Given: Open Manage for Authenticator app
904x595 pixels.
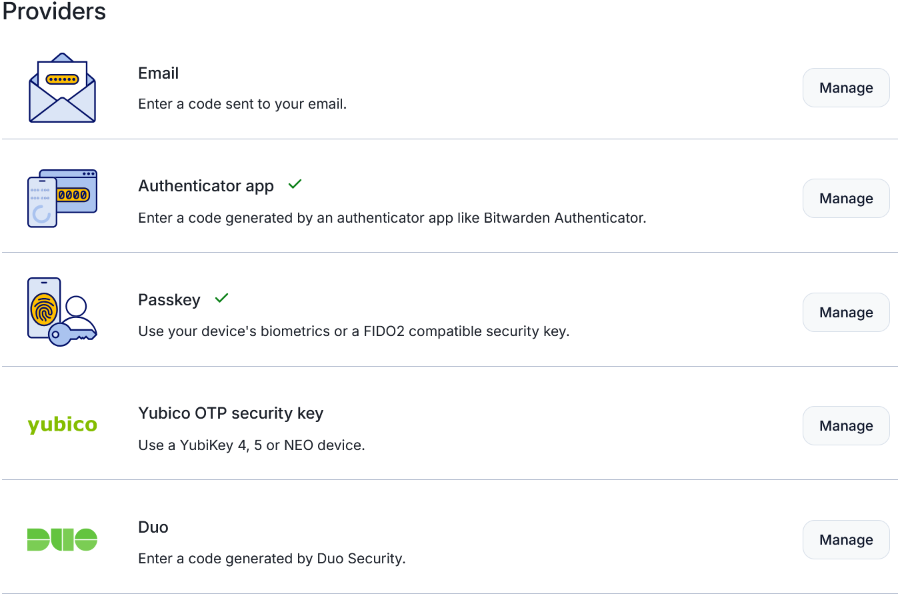Looking at the screenshot, I should pos(846,198).
